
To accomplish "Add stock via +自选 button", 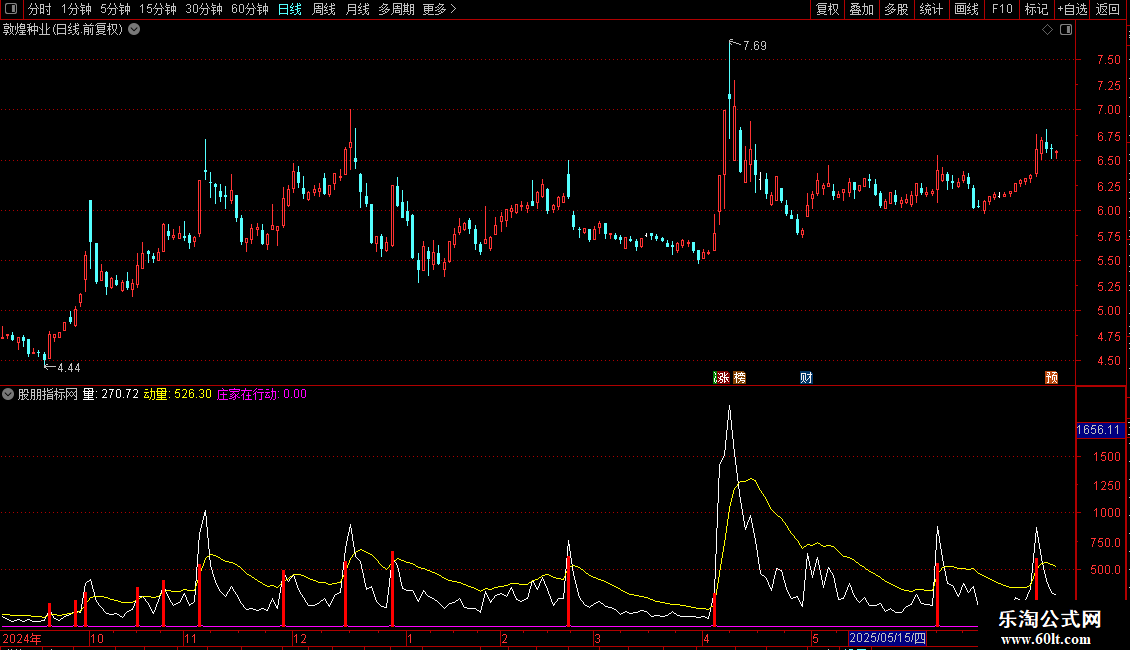I will pos(1072,9).
